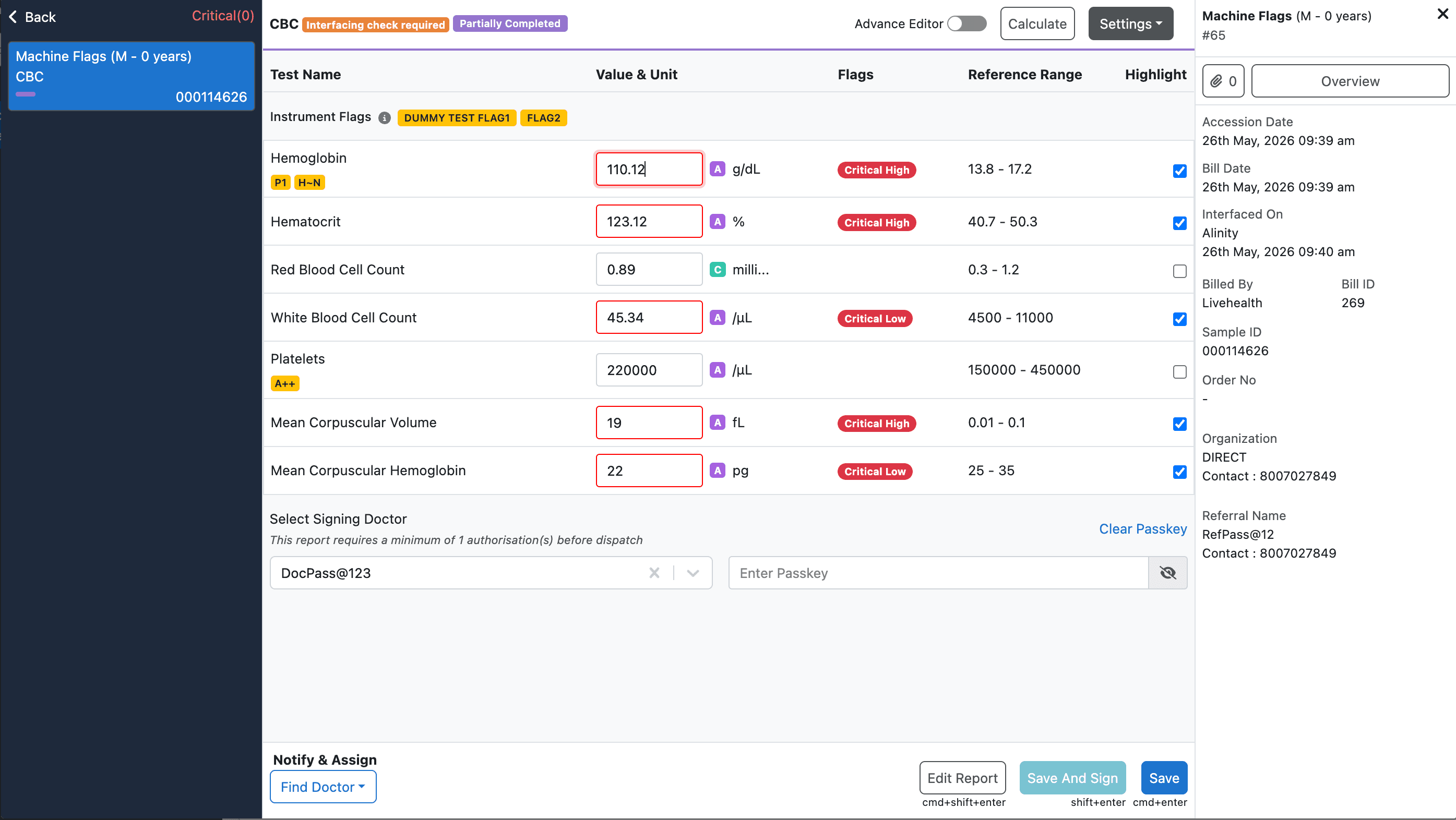The image size is (1456, 820).
Task: Open the Overview tab
Action: coord(1350,81)
